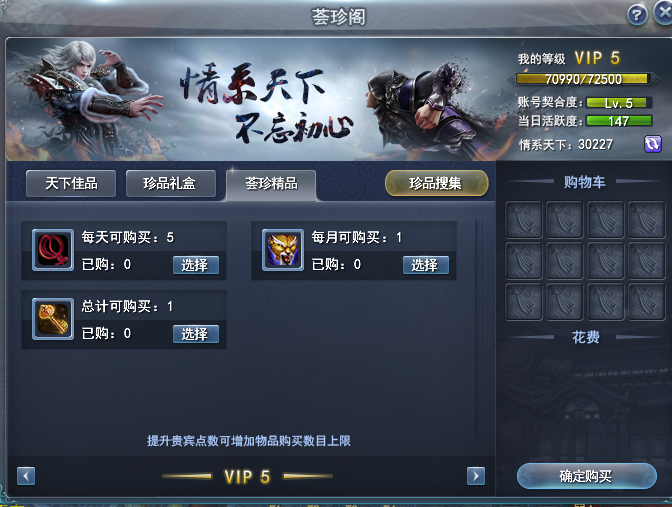672x507 pixels.
Task: Close the 荟珍阁 window
Action: (x=663, y=13)
